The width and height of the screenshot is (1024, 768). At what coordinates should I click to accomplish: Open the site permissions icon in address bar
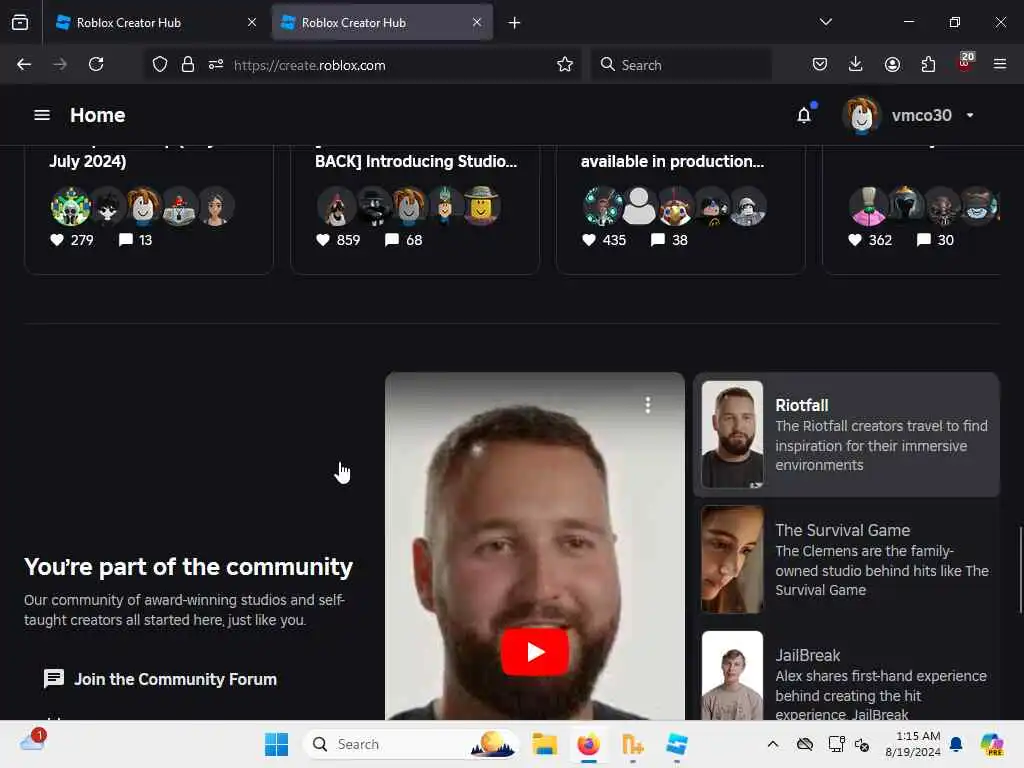pyautogui.click(x=216, y=64)
